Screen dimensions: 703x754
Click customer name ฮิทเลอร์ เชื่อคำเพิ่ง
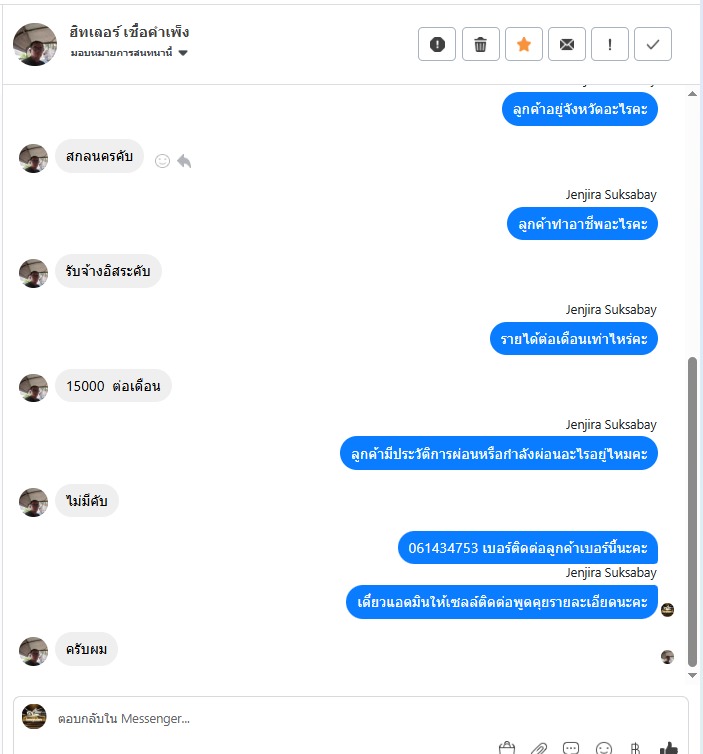129,32
